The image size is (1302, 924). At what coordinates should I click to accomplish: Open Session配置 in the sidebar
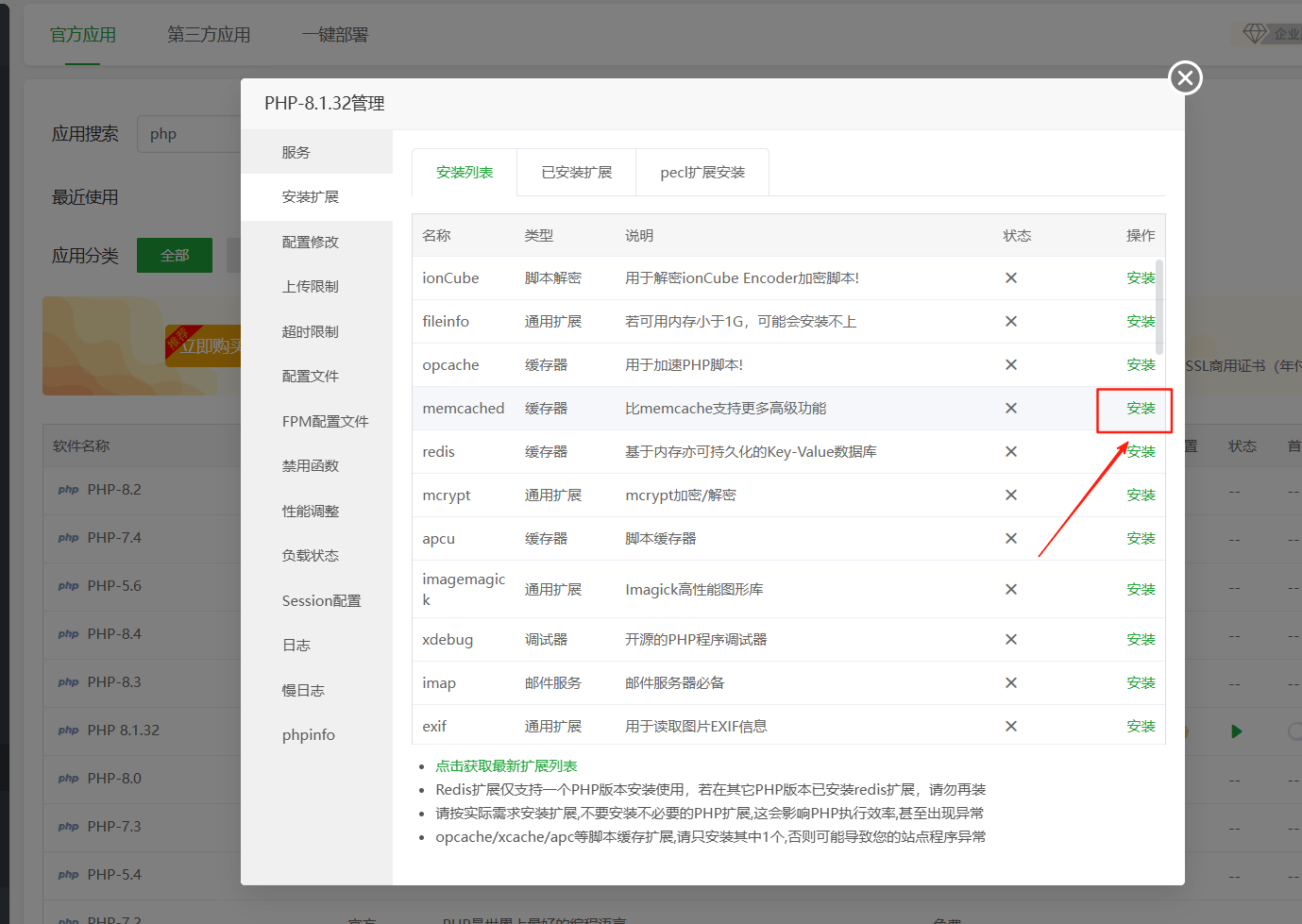click(316, 600)
